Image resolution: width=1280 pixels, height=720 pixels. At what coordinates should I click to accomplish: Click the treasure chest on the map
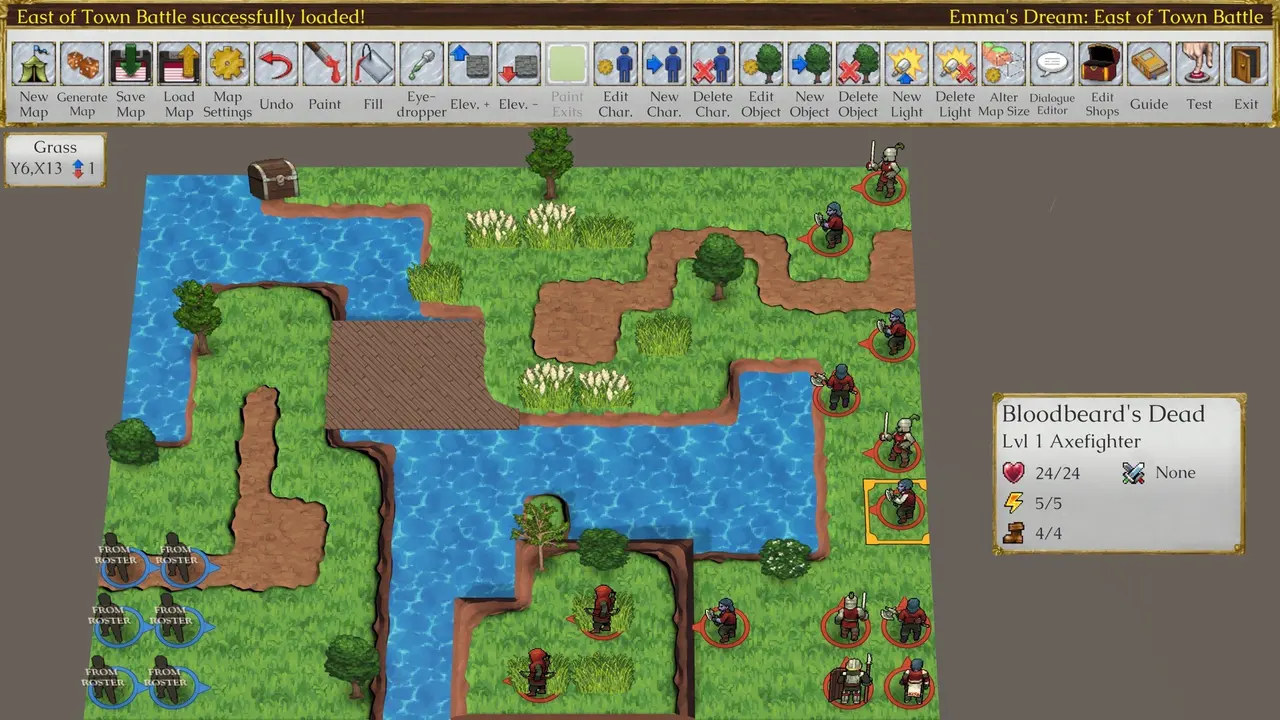[x=273, y=178]
